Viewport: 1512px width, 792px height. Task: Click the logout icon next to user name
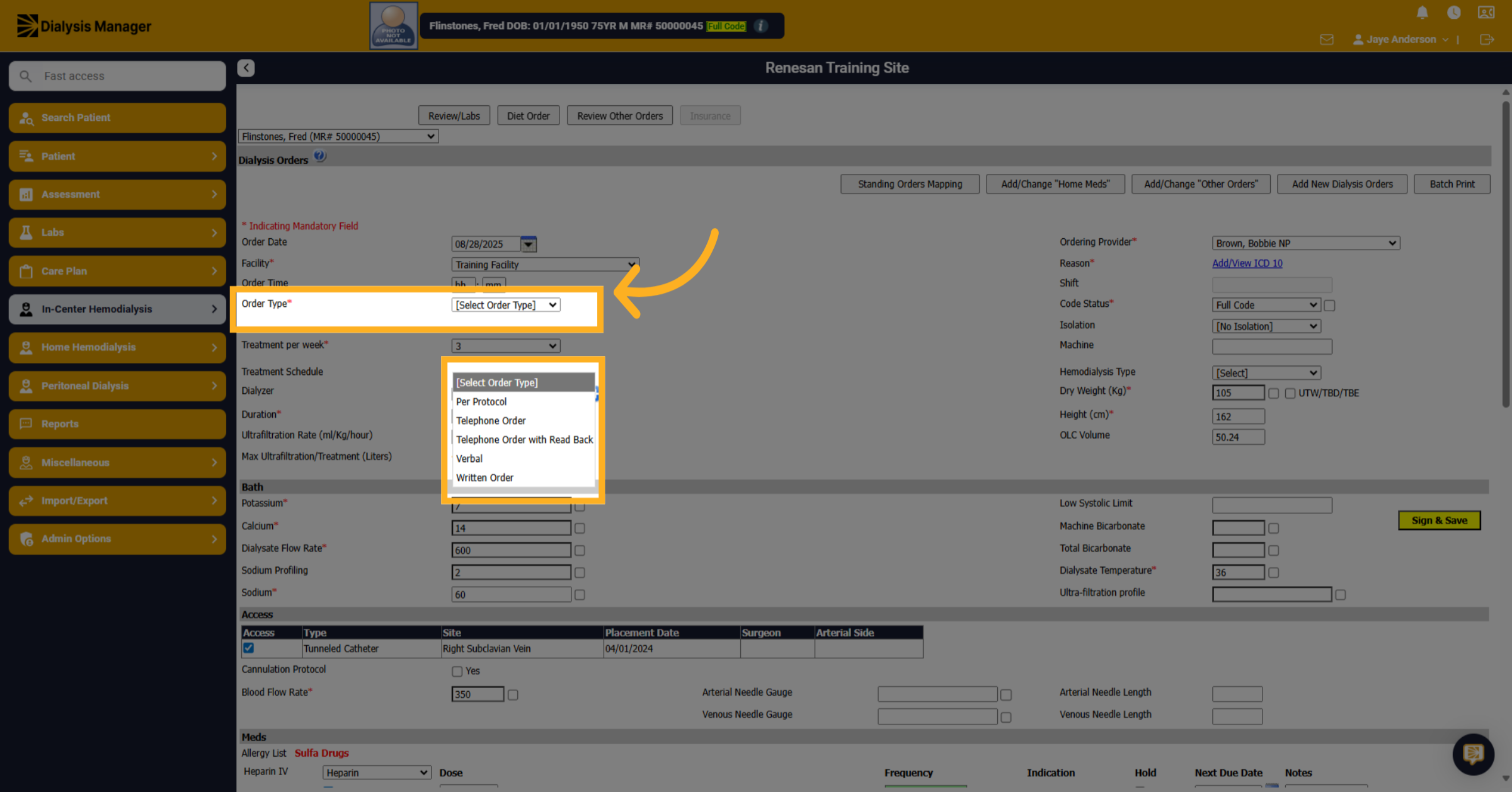click(x=1487, y=40)
